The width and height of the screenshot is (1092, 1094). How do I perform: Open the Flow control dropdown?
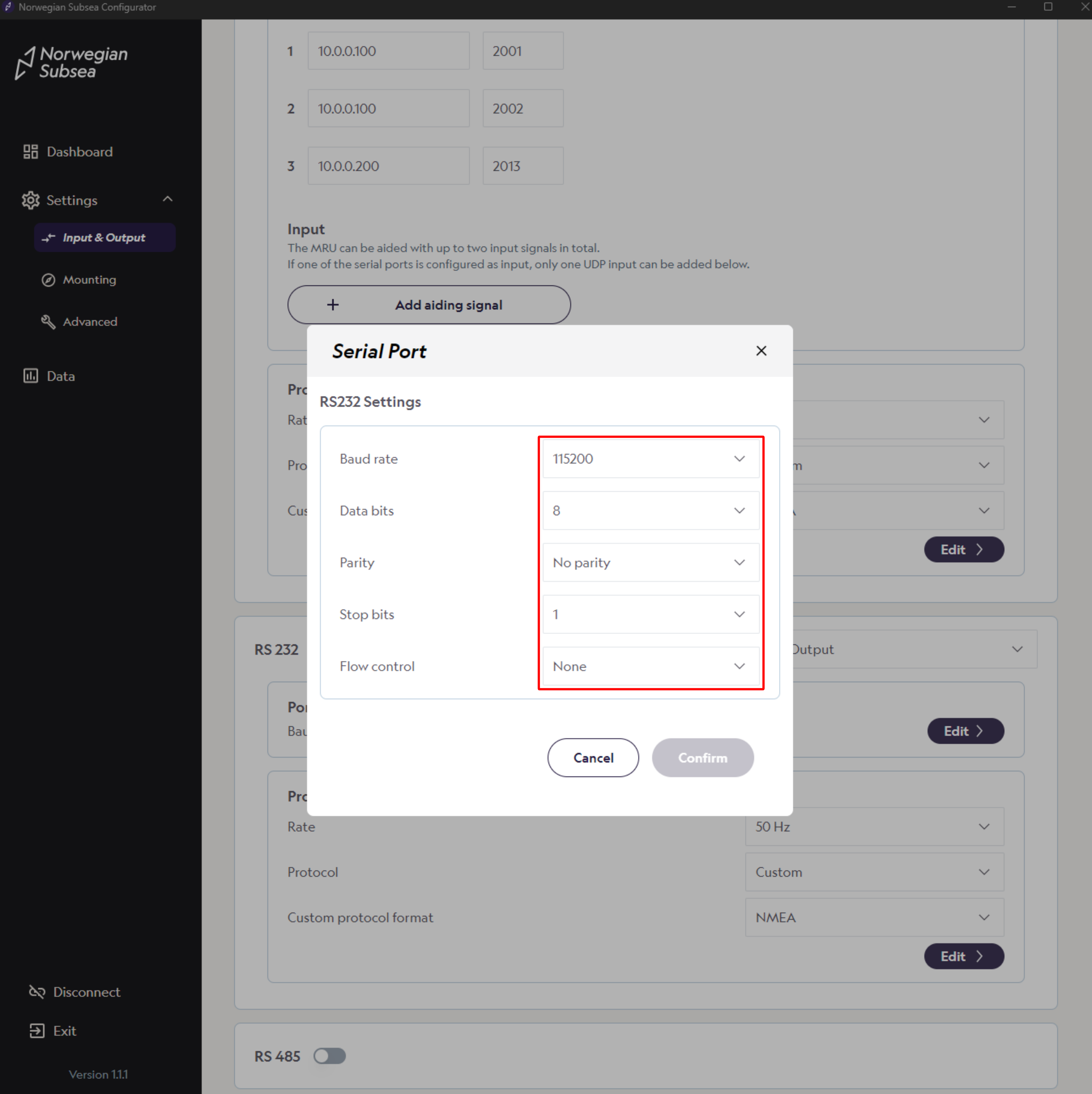coord(650,666)
